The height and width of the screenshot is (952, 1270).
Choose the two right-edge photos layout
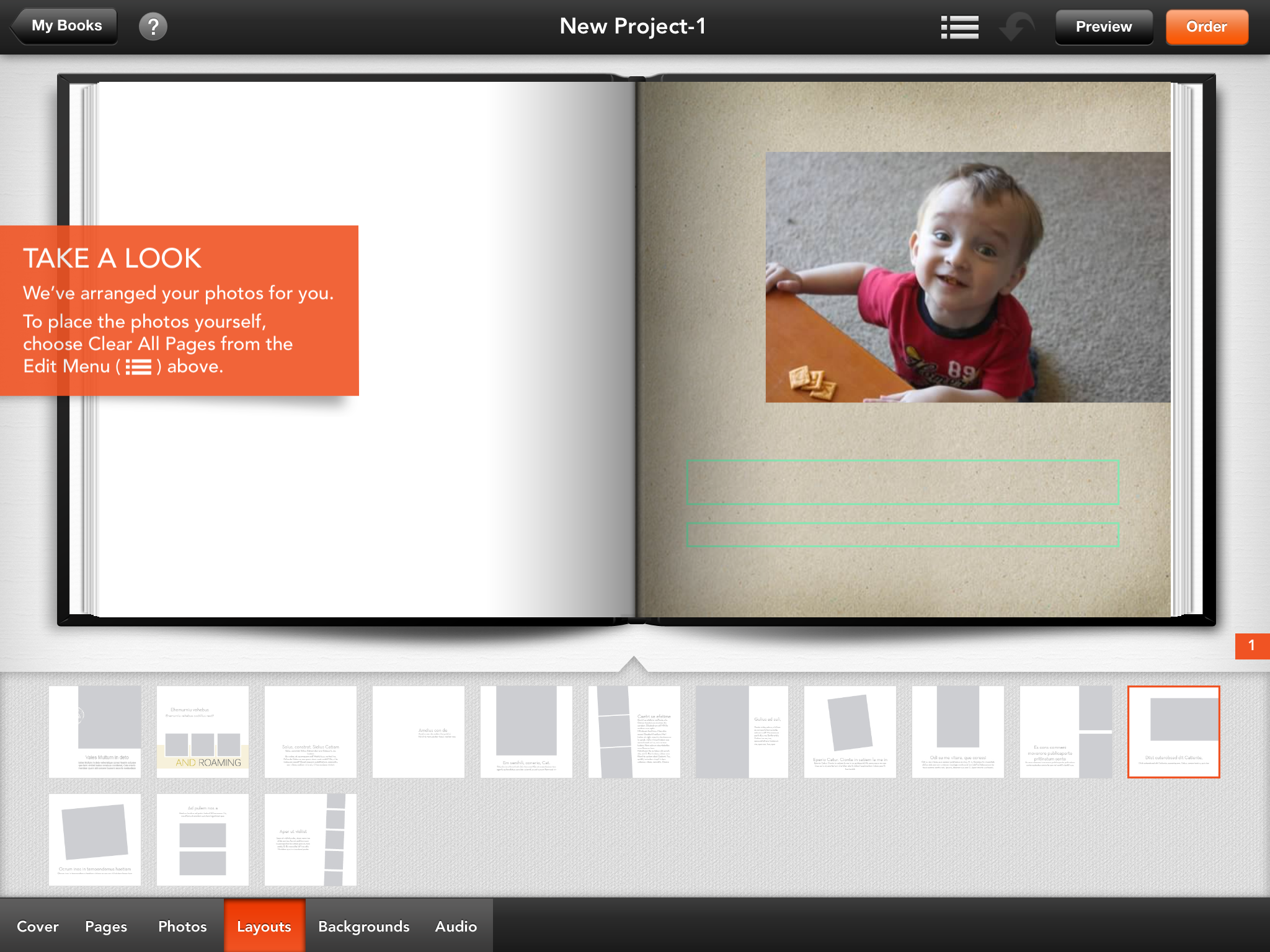1066,731
